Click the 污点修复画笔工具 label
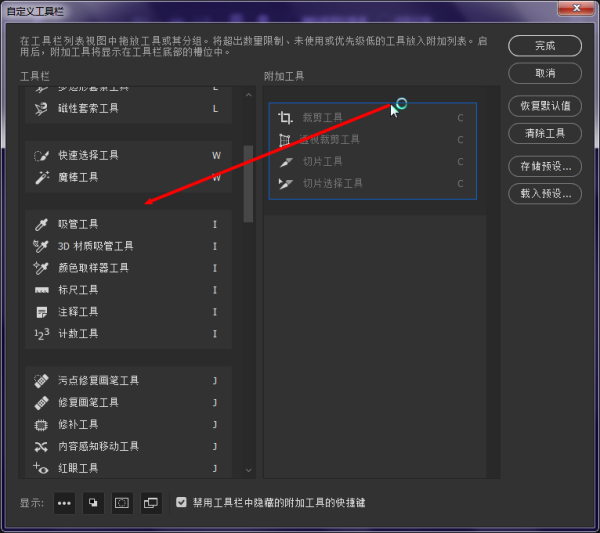 98,381
